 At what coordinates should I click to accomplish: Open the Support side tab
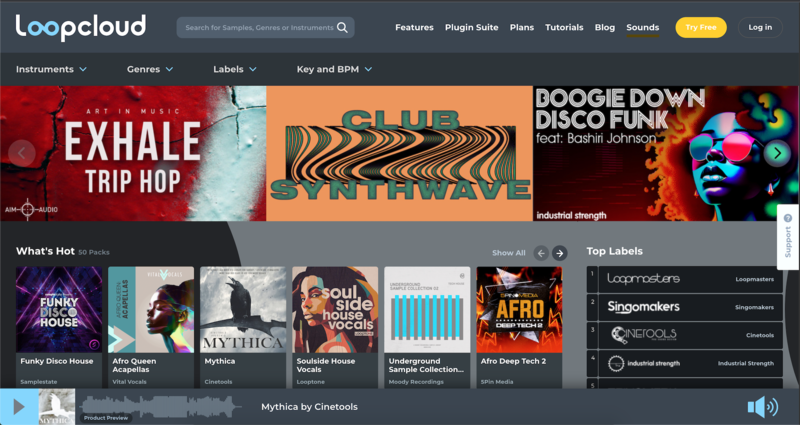[x=788, y=237]
